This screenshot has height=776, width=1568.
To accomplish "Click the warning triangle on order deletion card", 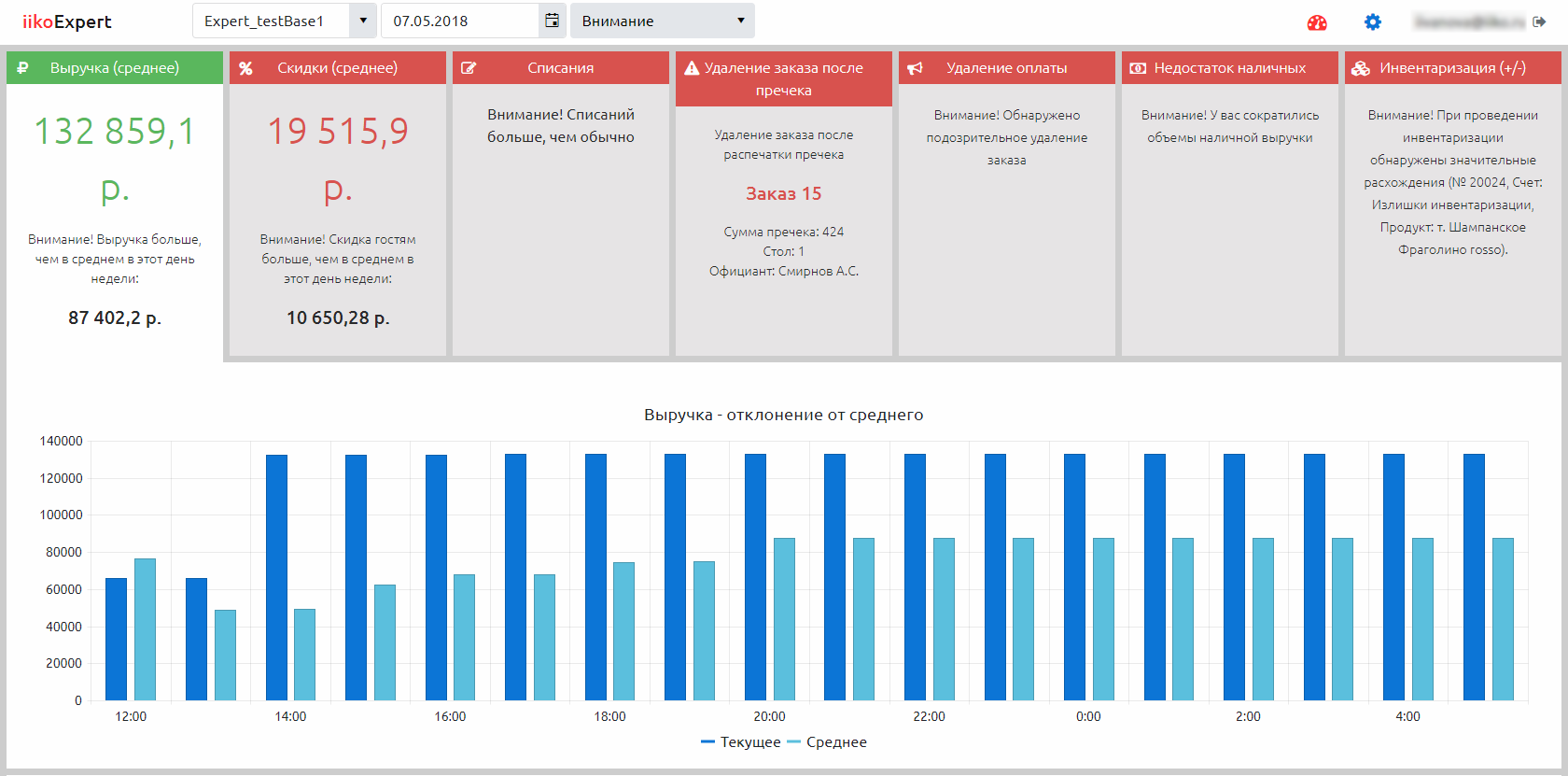I will [692, 68].
